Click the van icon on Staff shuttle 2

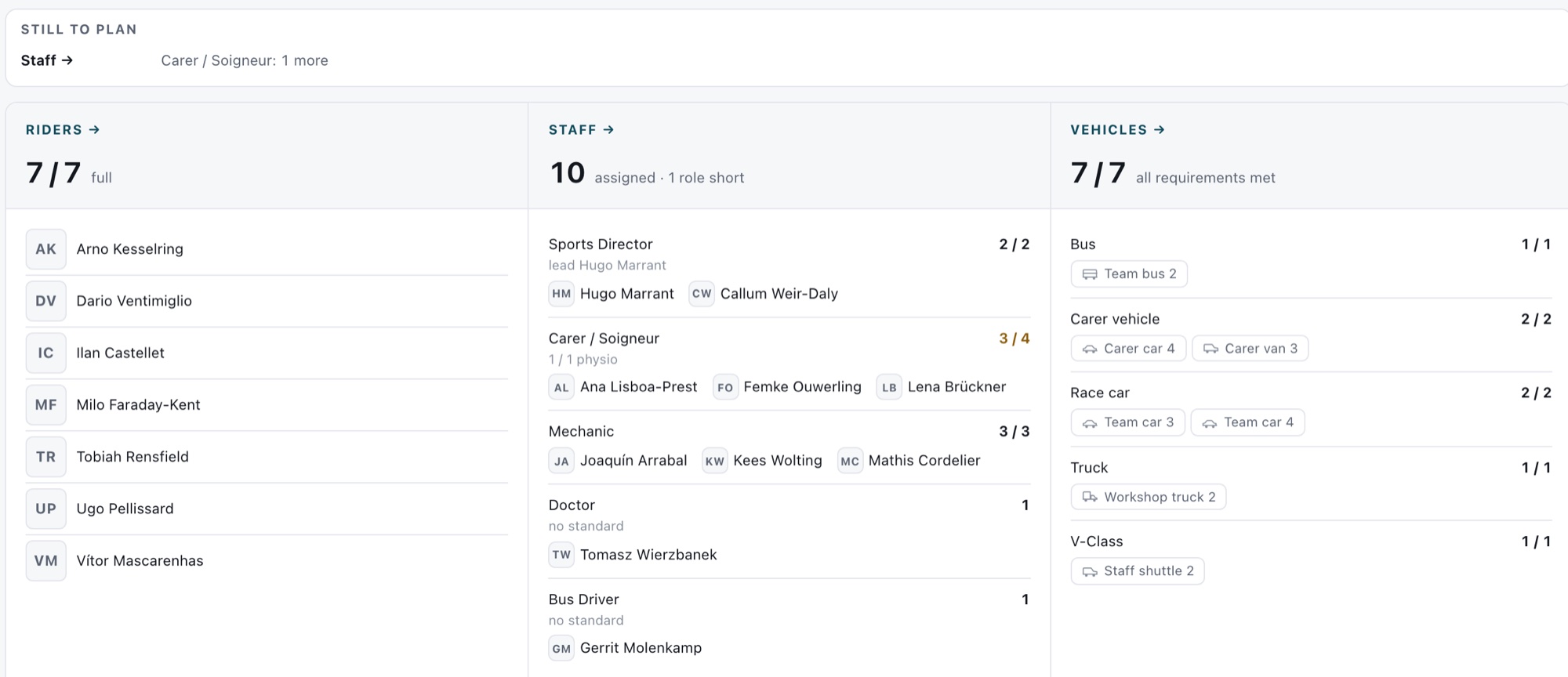tap(1090, 571)
